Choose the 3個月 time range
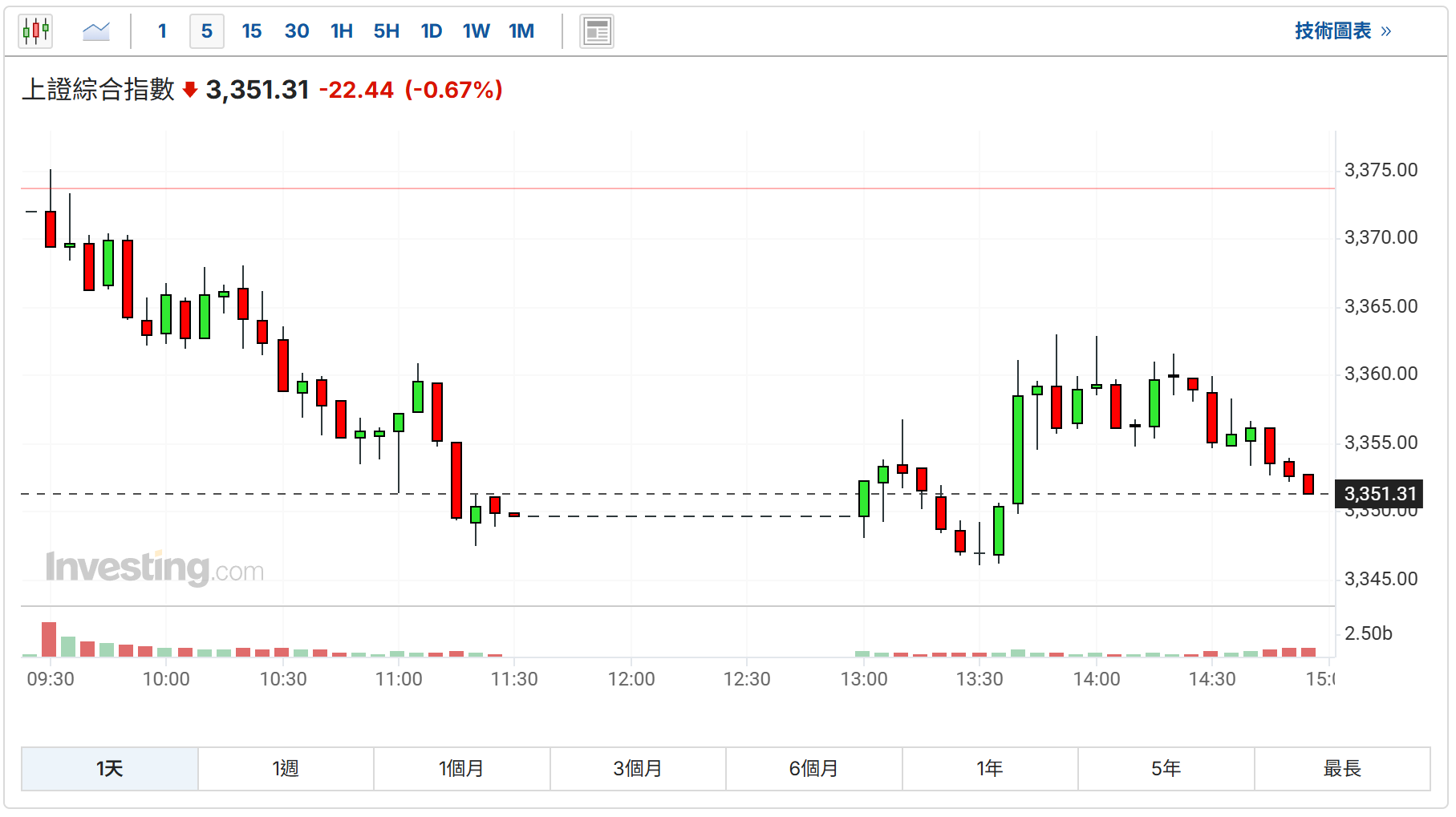This screenshot has height=817, width=1456. [x=638, y=769]
